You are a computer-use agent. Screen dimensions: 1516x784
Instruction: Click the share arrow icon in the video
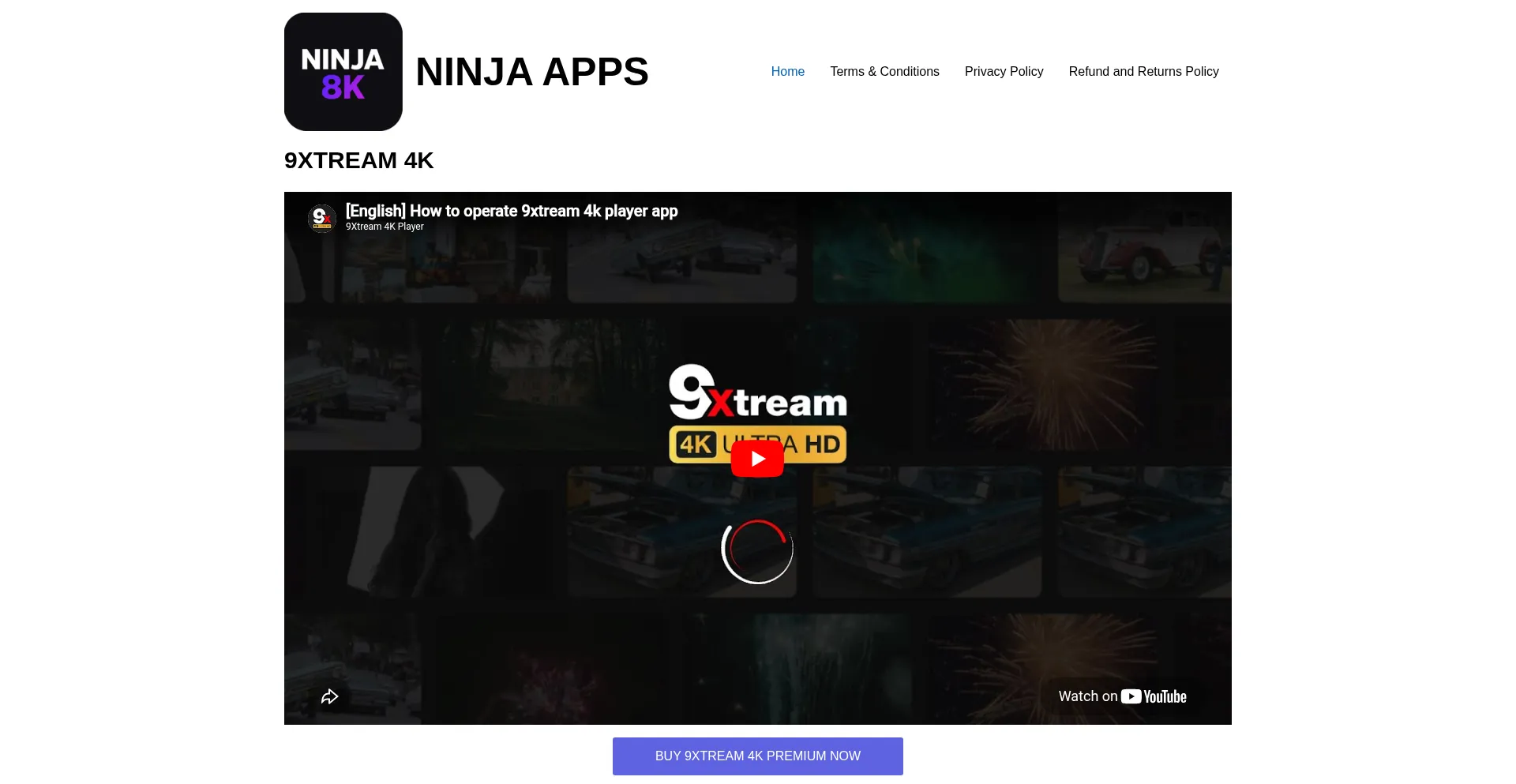(x=330, y=696)
